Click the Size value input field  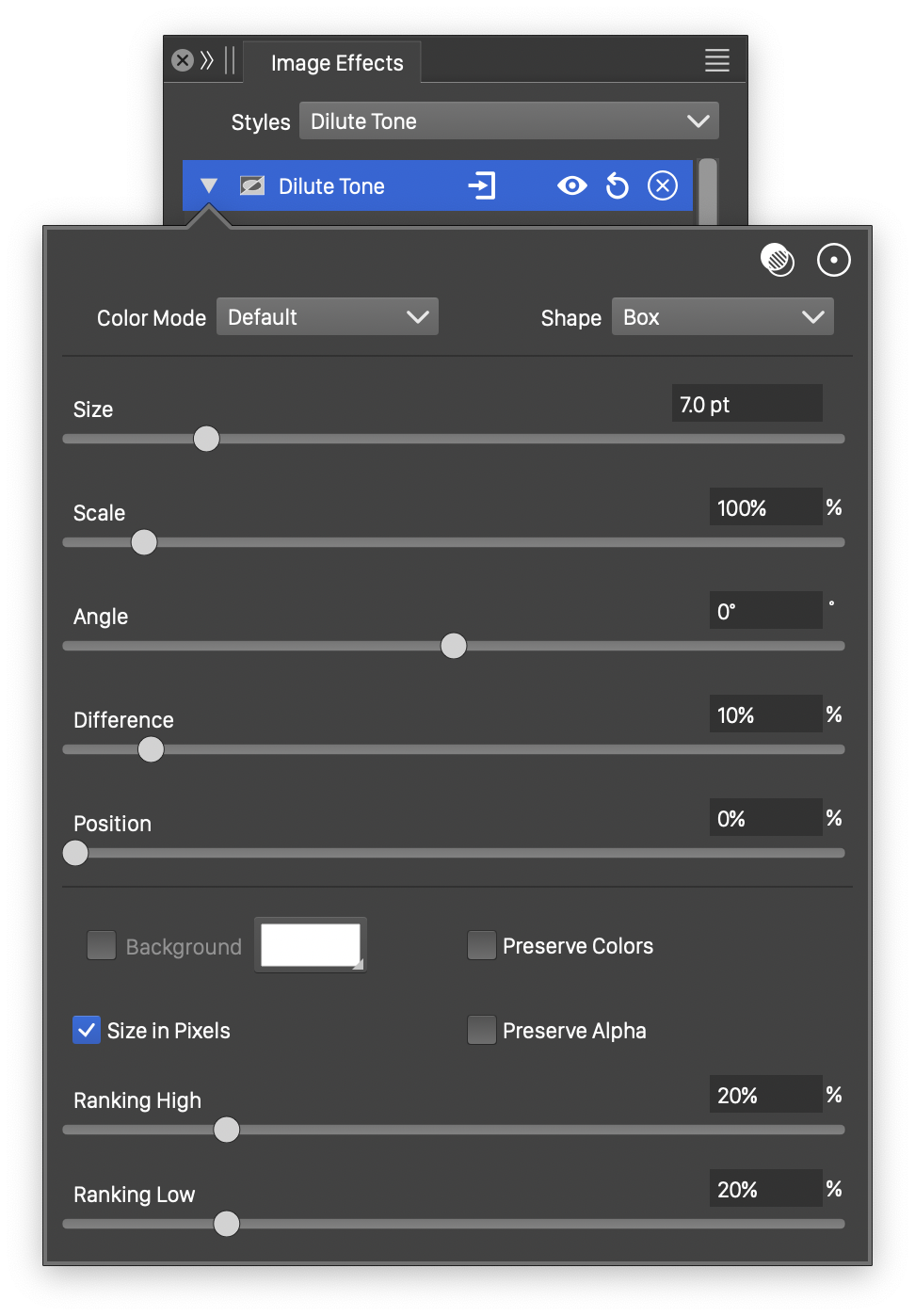coord(746,404)
